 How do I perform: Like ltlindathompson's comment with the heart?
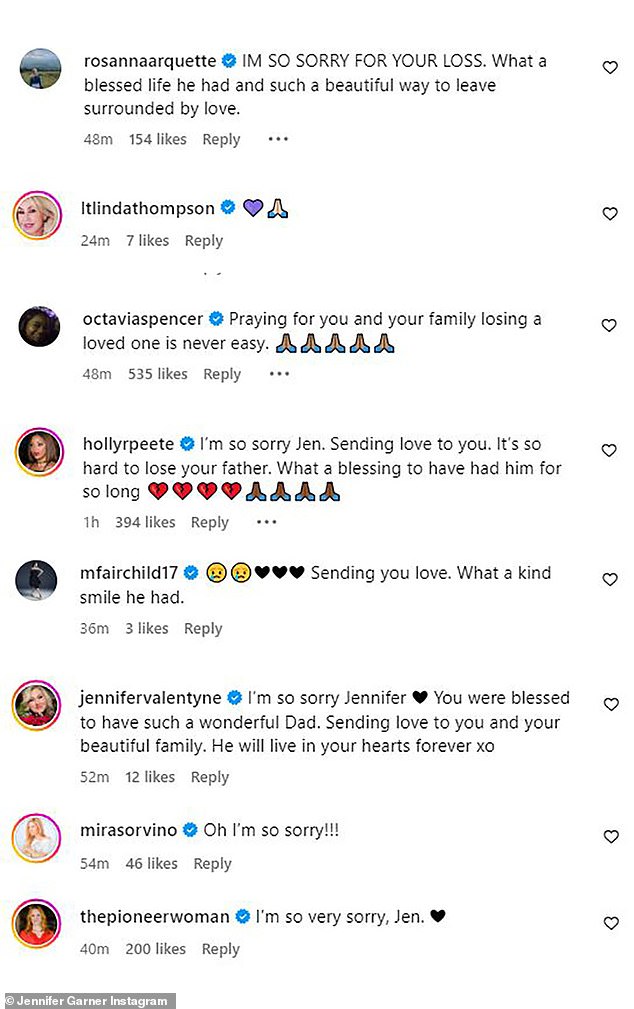pos(610,214)
